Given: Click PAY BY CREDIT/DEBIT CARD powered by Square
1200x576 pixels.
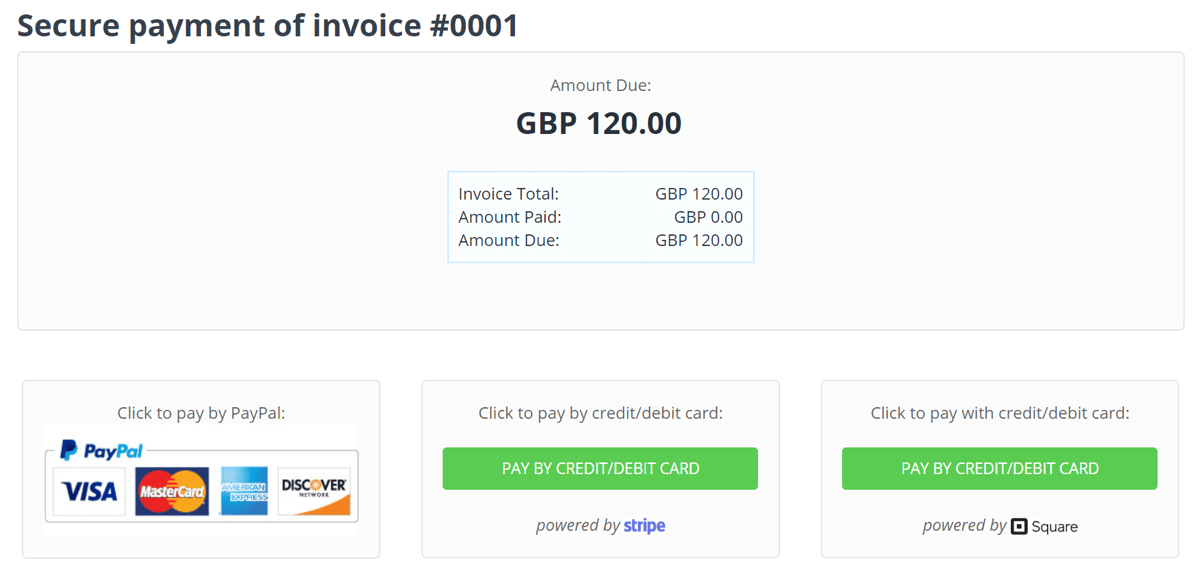Looking at the screenshot, I should tap(999, 468).
